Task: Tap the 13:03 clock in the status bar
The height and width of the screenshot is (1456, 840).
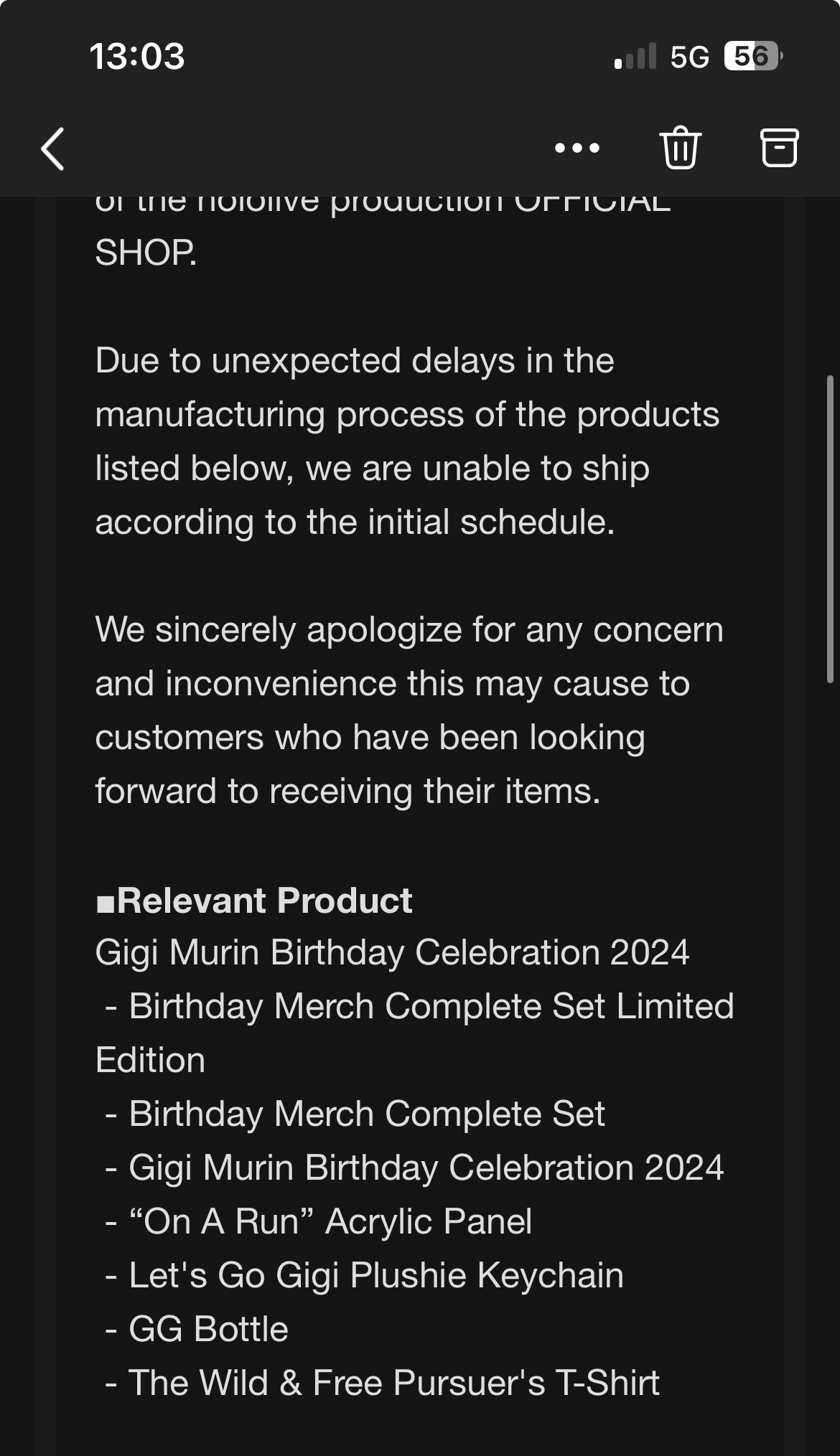Action: (136, 57)
